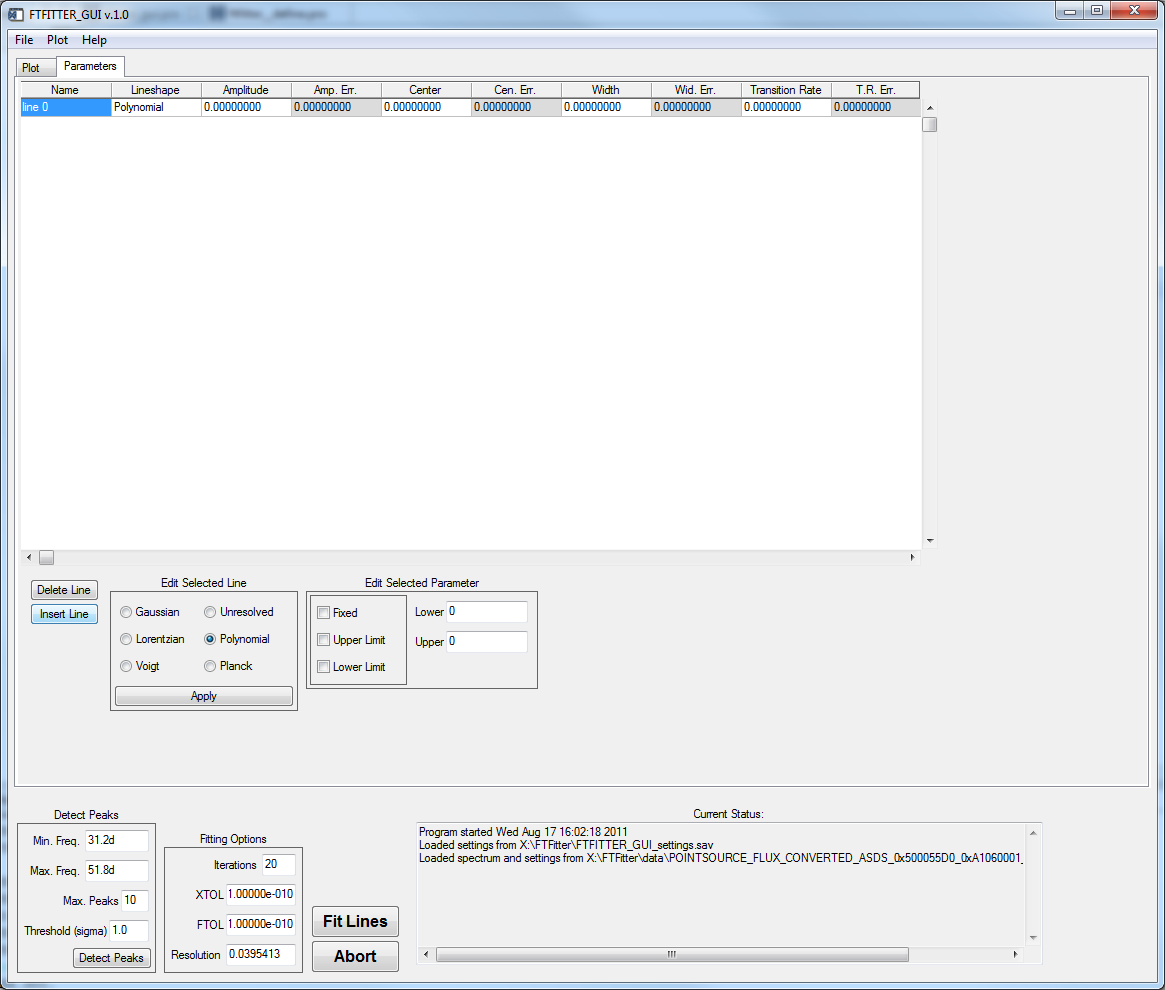Click the FTFITTER_GUI title bar app icon
The width and height of the screenshot is (1165, 990).
click(15, 12)
